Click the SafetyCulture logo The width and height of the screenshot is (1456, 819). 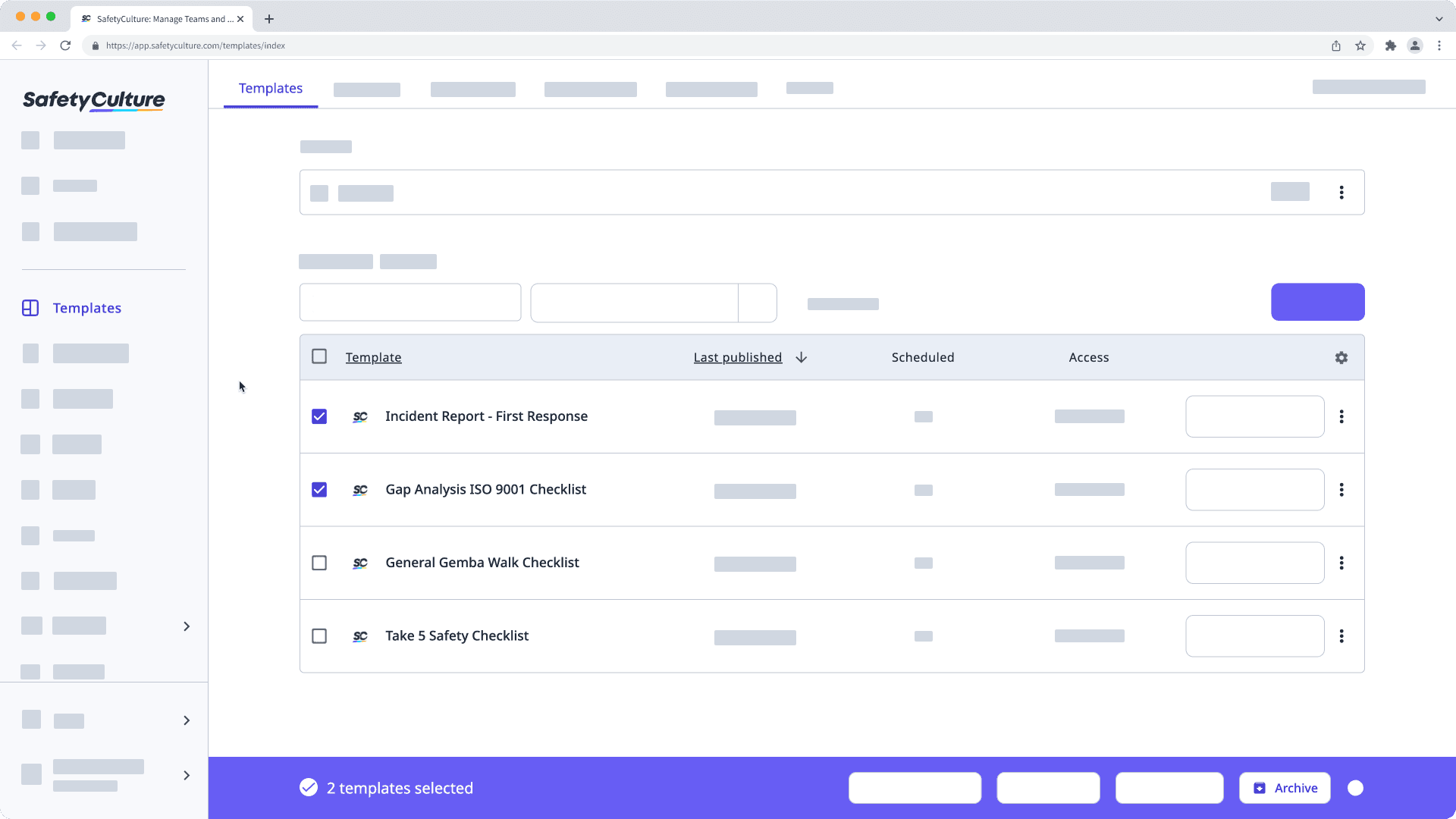tap(93, 100)
